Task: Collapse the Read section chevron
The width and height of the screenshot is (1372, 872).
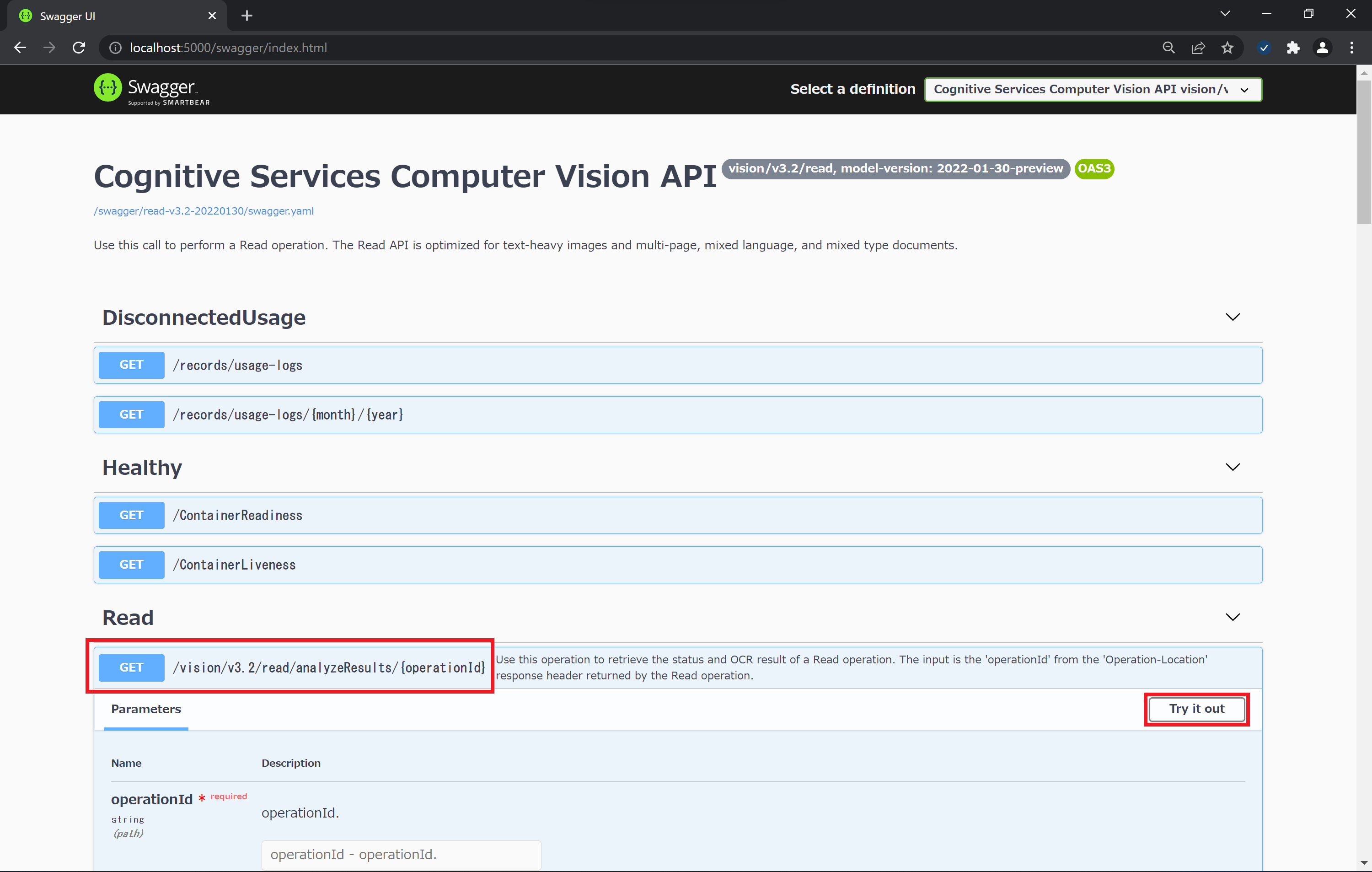Action: click(1233, 617)
